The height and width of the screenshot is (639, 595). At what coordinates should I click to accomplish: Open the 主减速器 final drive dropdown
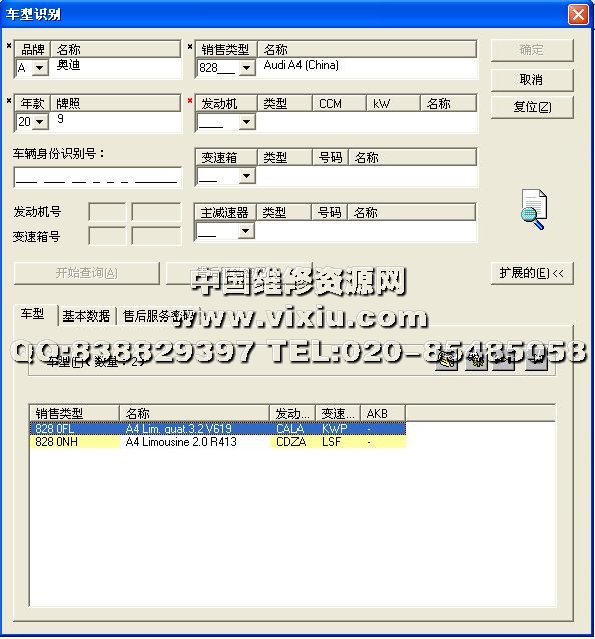coord(245,231)
